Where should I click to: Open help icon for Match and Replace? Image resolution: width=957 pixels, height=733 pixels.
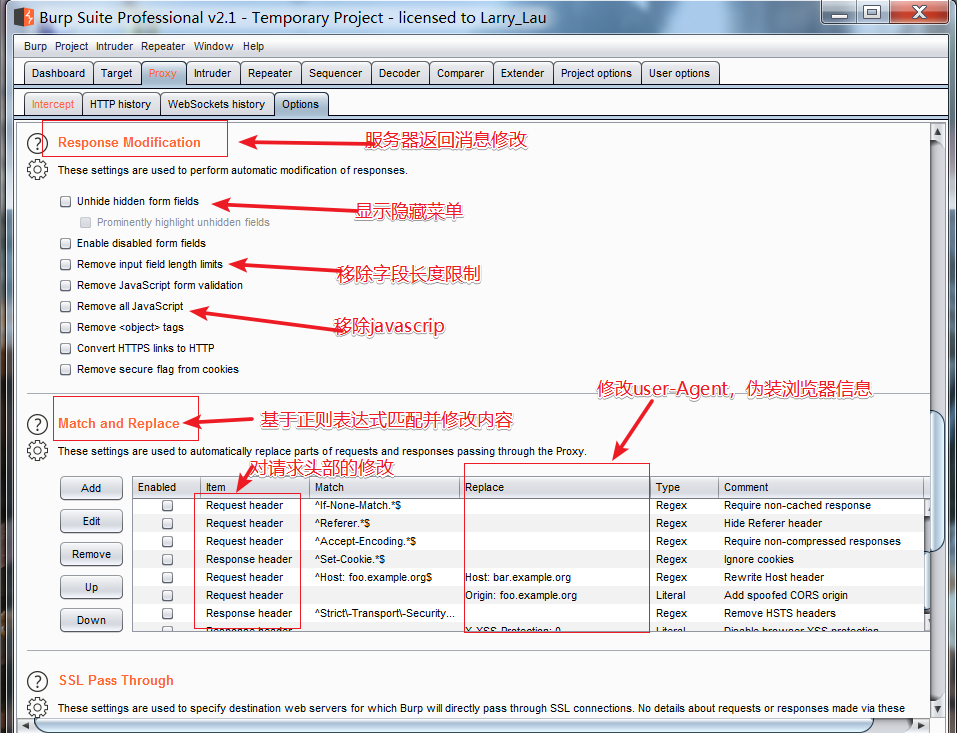click(37, 424)
